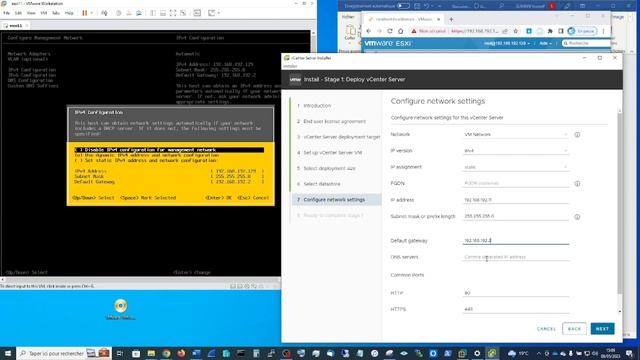This screenshot has height=360, width=640.
Task: Click the Windows Start button
Action: tap(8, 353)
